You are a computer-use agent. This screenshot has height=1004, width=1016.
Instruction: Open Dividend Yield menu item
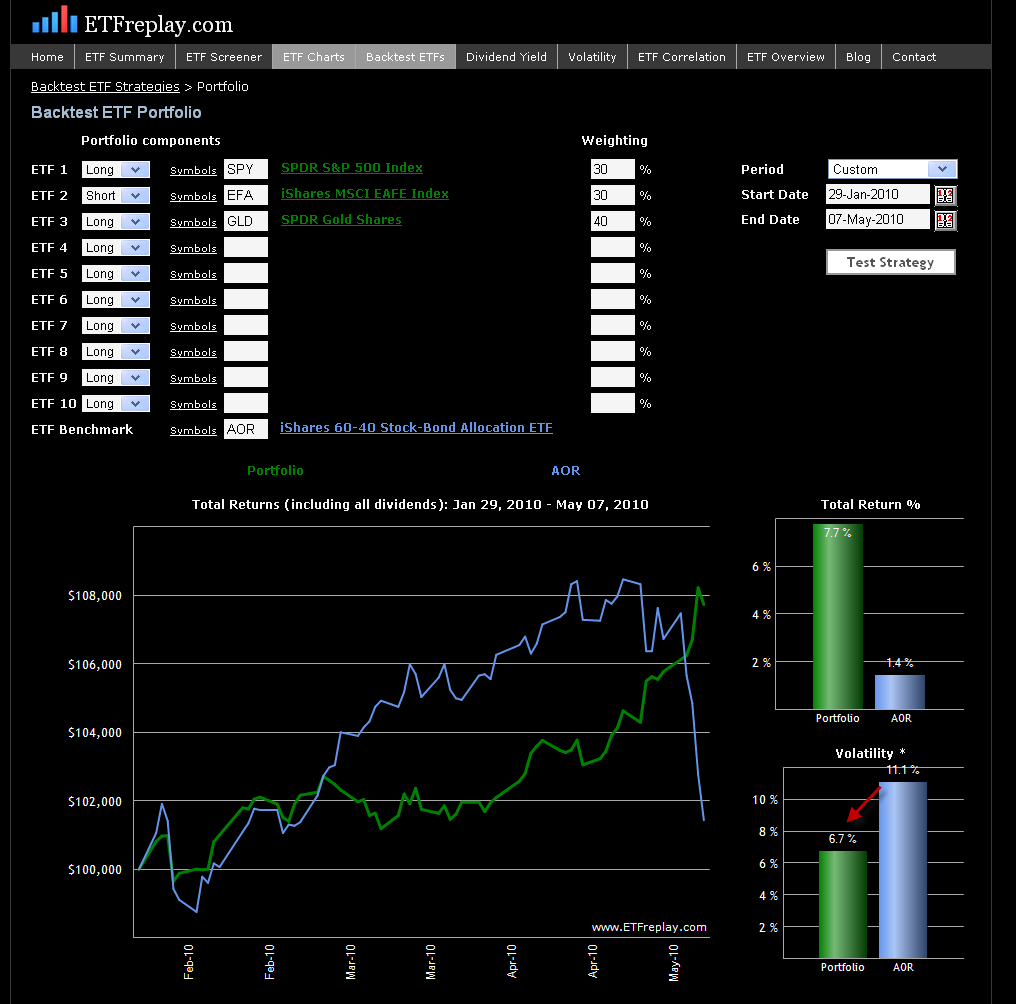506,57
